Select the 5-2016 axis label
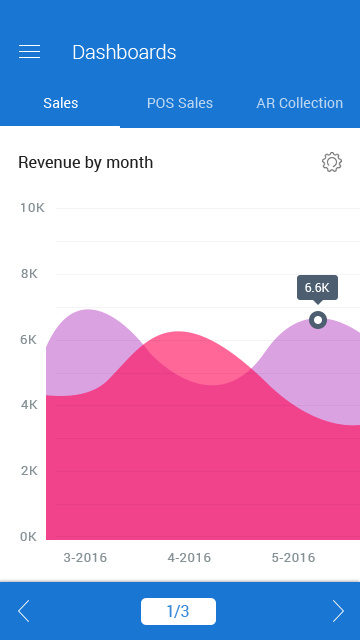360x640 pixels. click(293, 558)
